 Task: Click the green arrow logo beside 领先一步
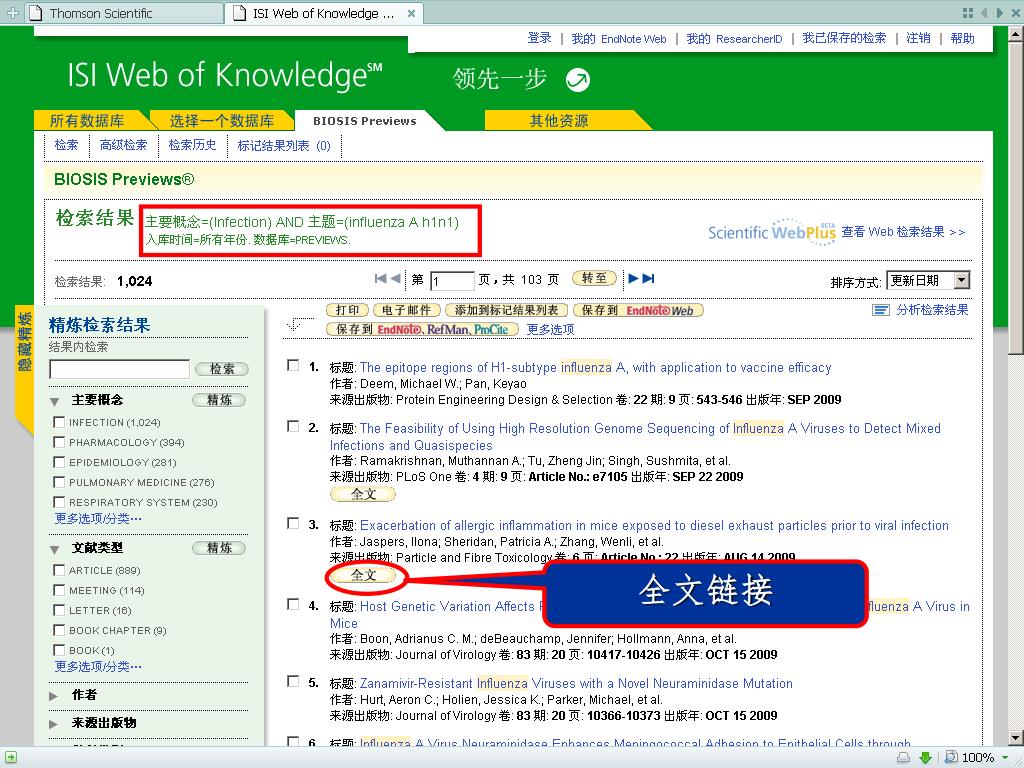point(577,80)
